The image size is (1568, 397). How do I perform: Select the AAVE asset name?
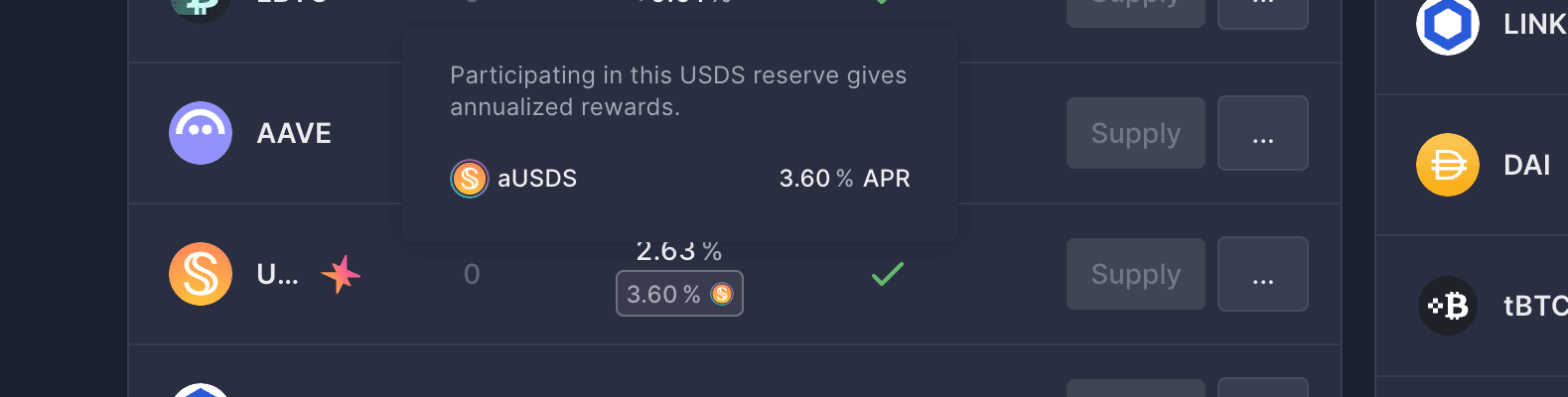294,133
